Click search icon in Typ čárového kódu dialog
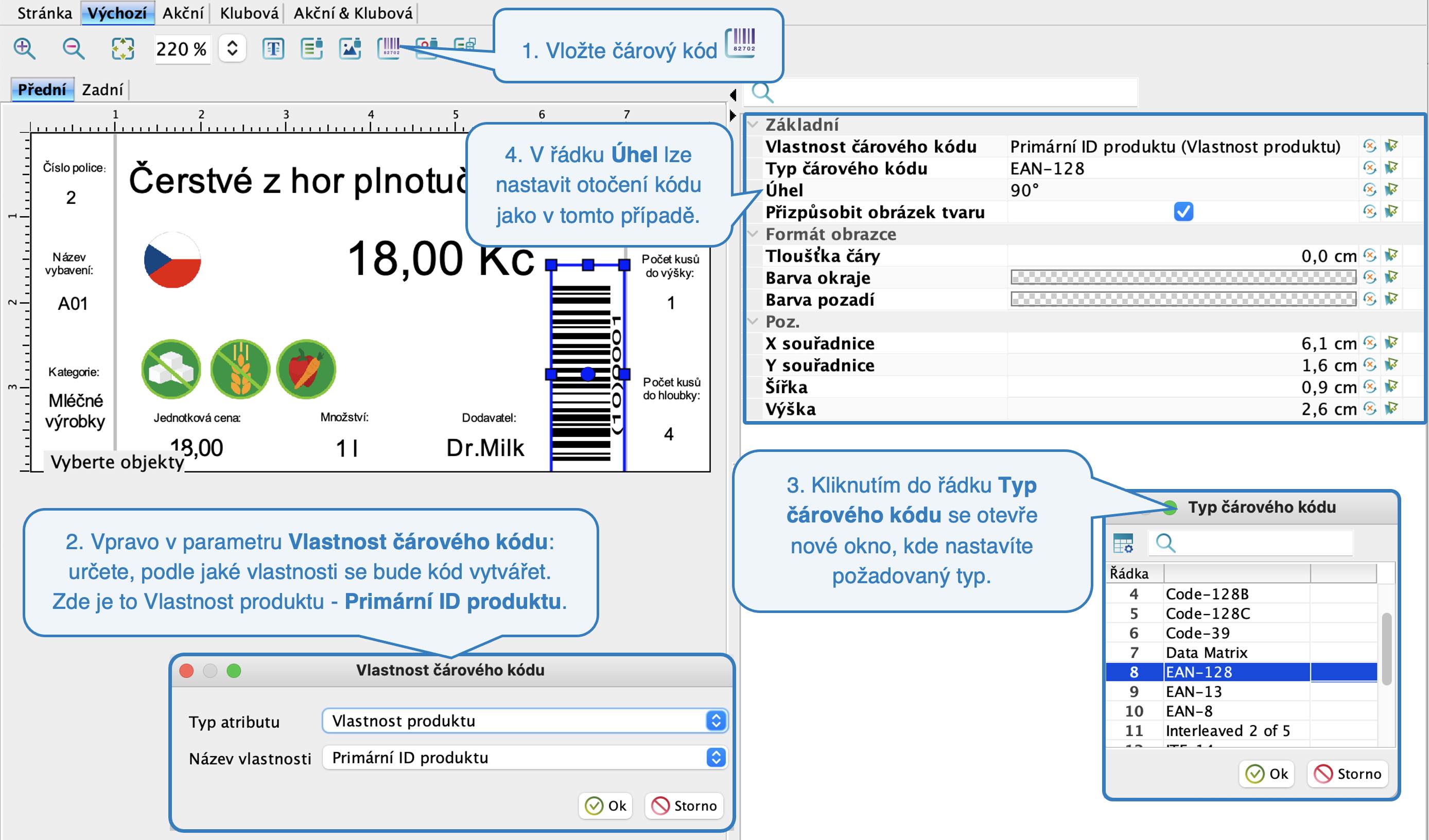Viewport: 1429px width, 840px height. coord(1165,544)
